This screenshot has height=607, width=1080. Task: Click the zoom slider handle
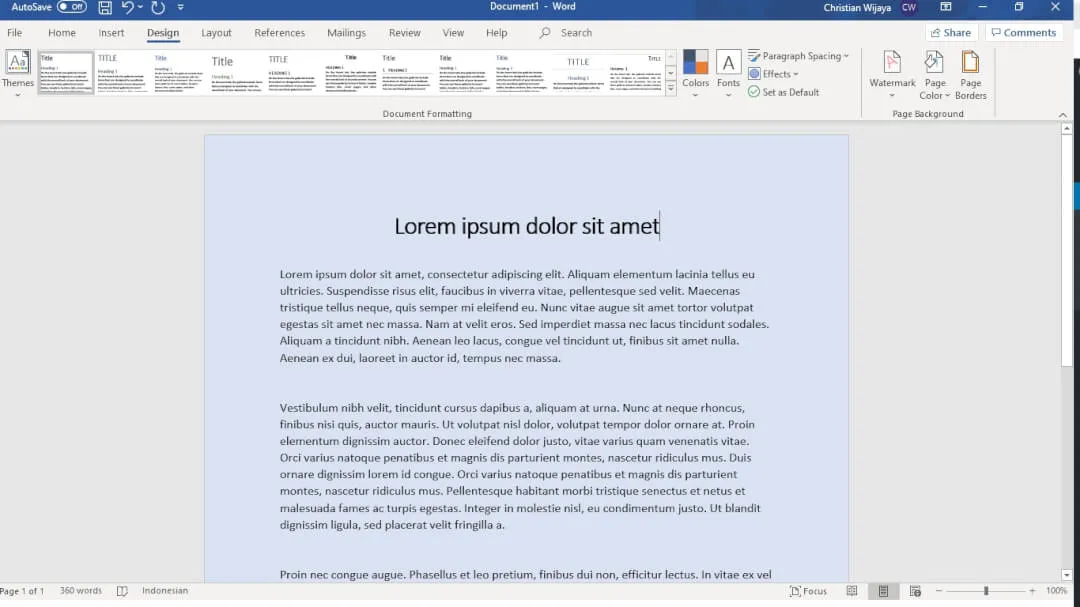pyautogui.click(x=986, y=590)
